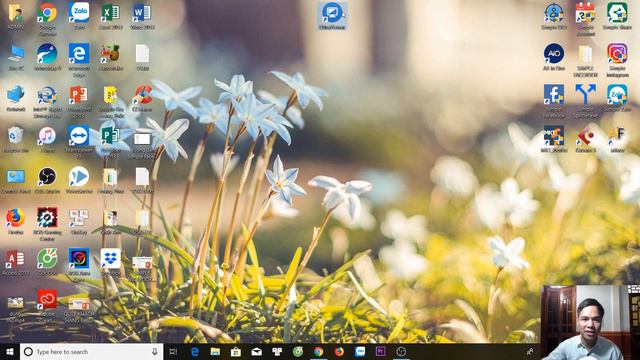Click the webcam video overlay thumbnail

(x=590, y=322)
